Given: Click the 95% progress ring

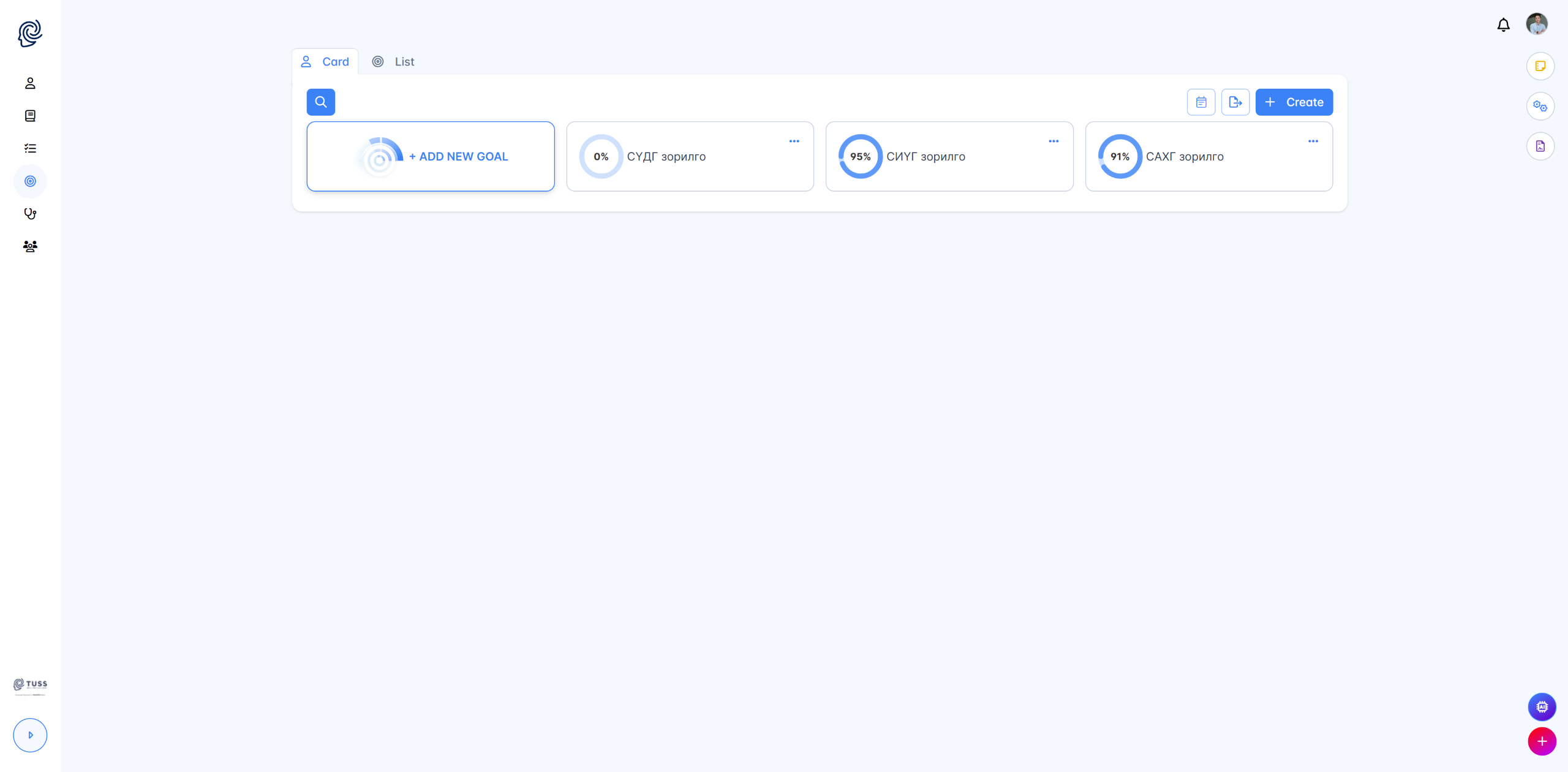Looking at the screenshot, I should [x=860, y=157].
